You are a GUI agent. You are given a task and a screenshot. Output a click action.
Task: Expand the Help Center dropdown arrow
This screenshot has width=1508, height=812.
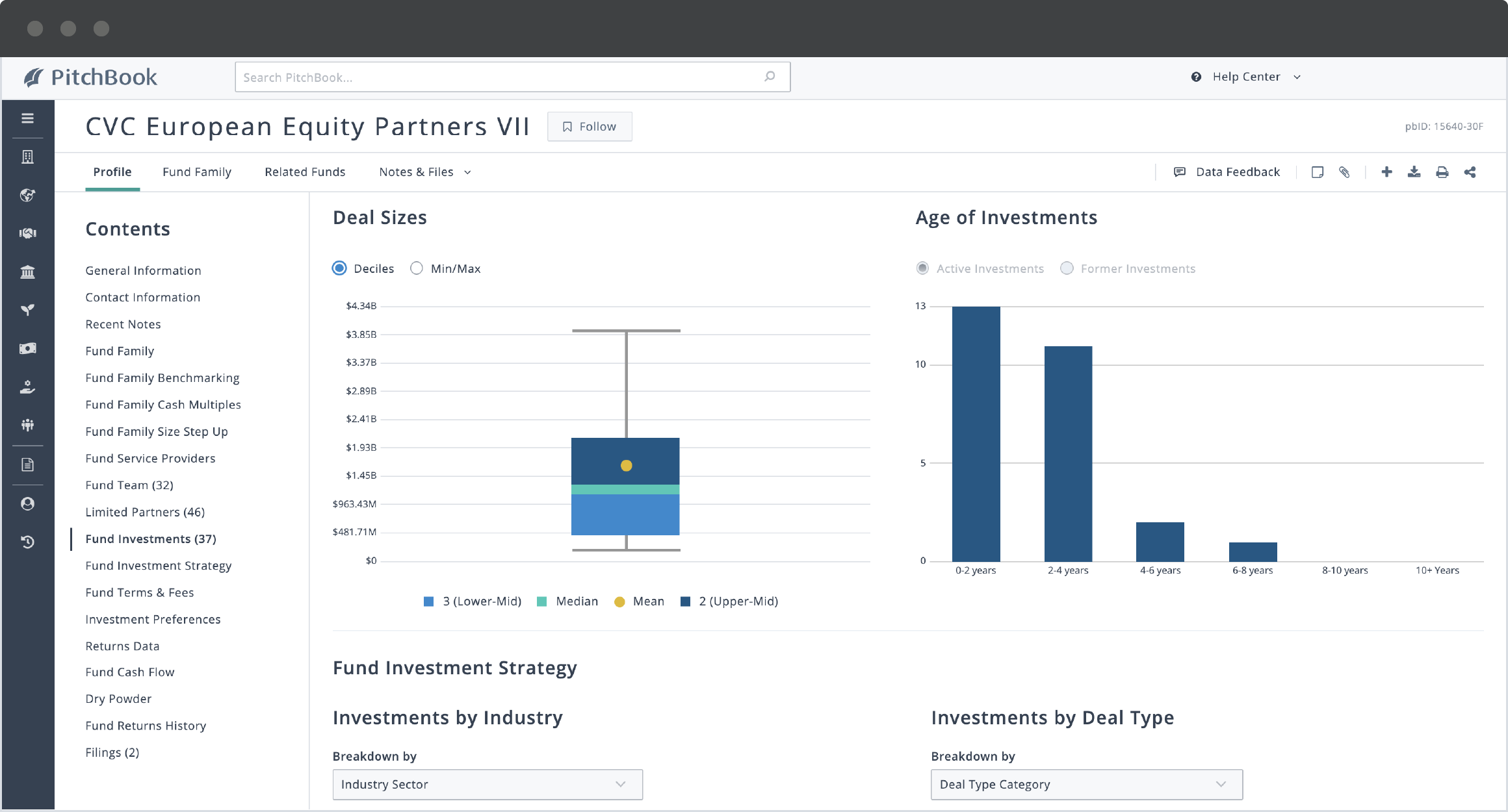(x=1297, y=77)
